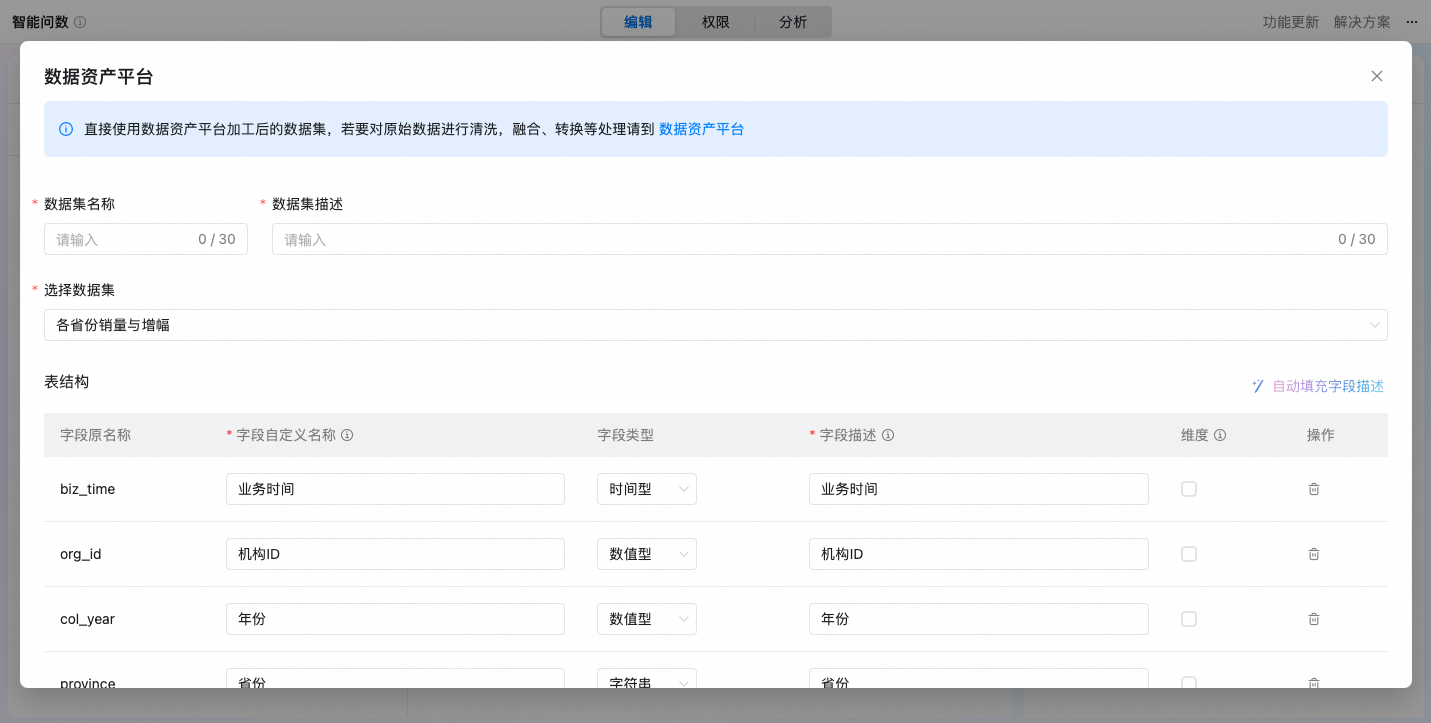The image size is (1431, 723).
Task: Open 解决方案 in the top bar
Action: [1362, 22]
